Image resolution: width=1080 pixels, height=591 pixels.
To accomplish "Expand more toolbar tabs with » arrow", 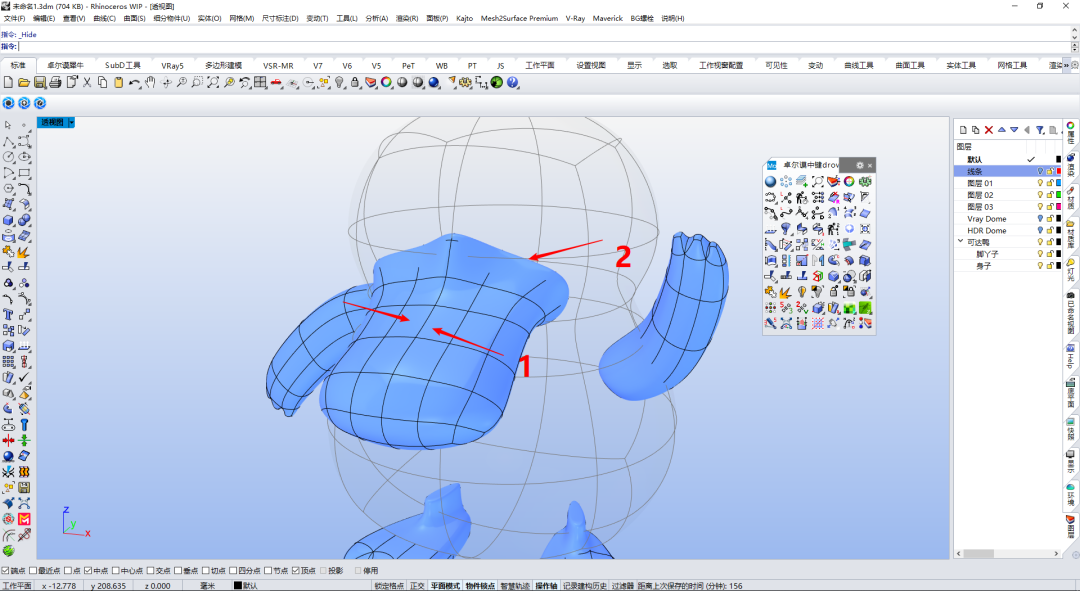I will click(x=1066, y=65).
